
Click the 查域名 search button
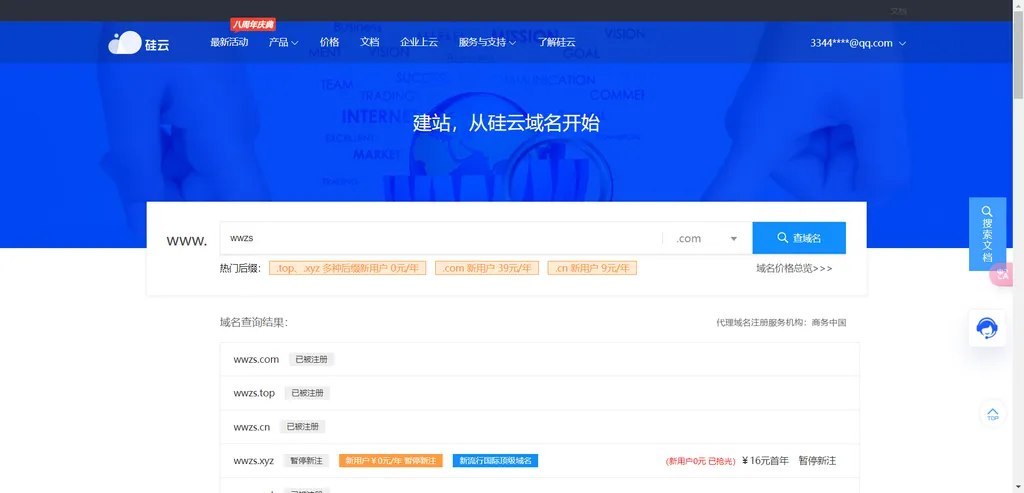point(799,238)
